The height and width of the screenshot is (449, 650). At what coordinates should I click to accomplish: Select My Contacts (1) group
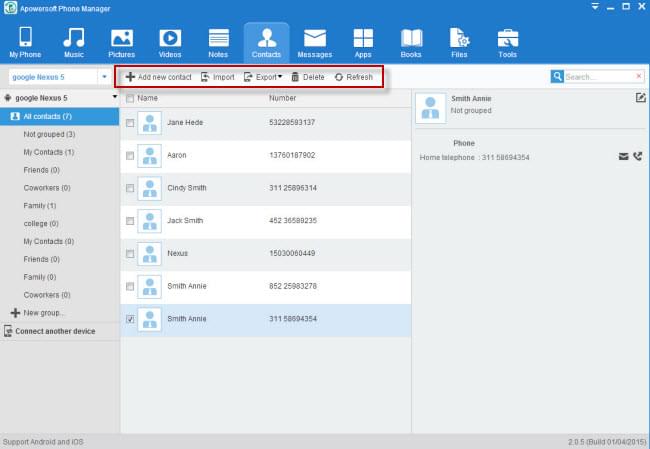(49, 152)
